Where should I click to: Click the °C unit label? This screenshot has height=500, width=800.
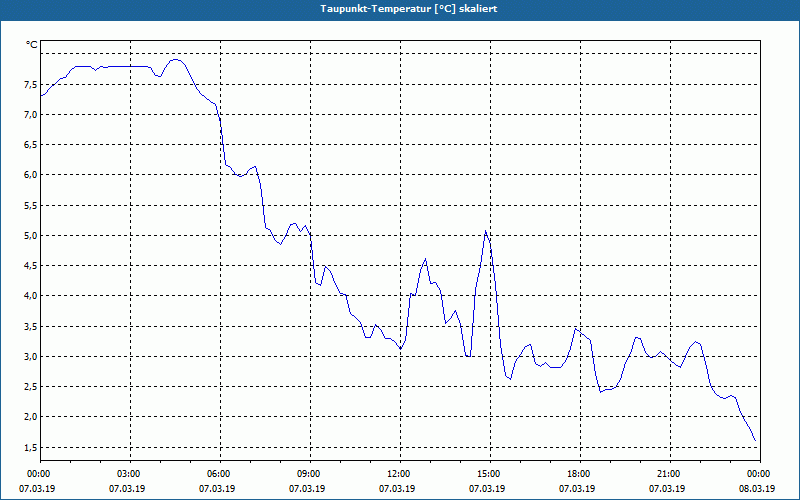tap(32, 45)
